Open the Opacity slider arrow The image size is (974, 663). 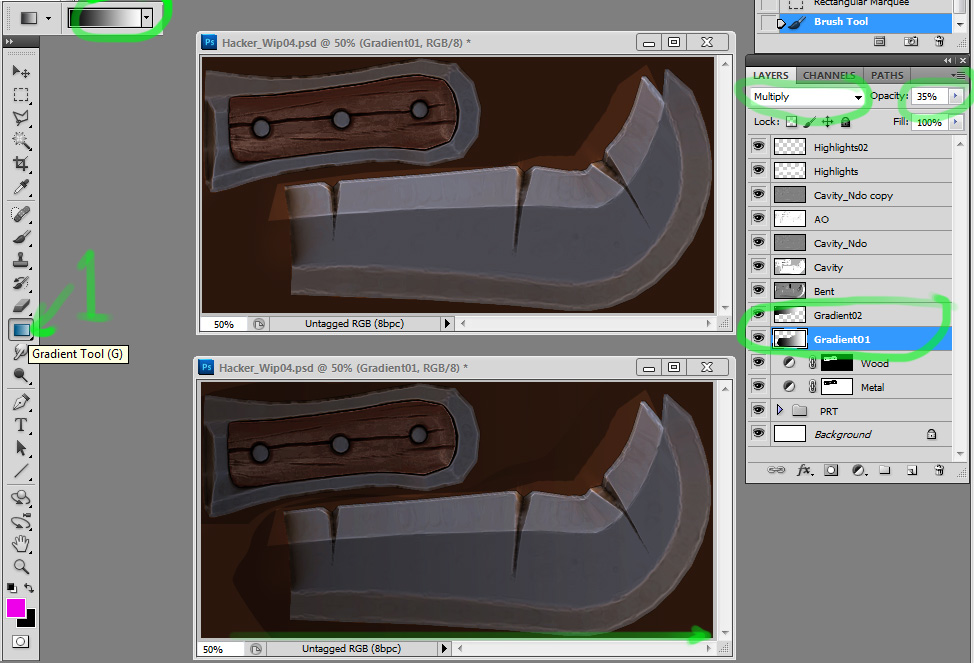tap(955, 96)
